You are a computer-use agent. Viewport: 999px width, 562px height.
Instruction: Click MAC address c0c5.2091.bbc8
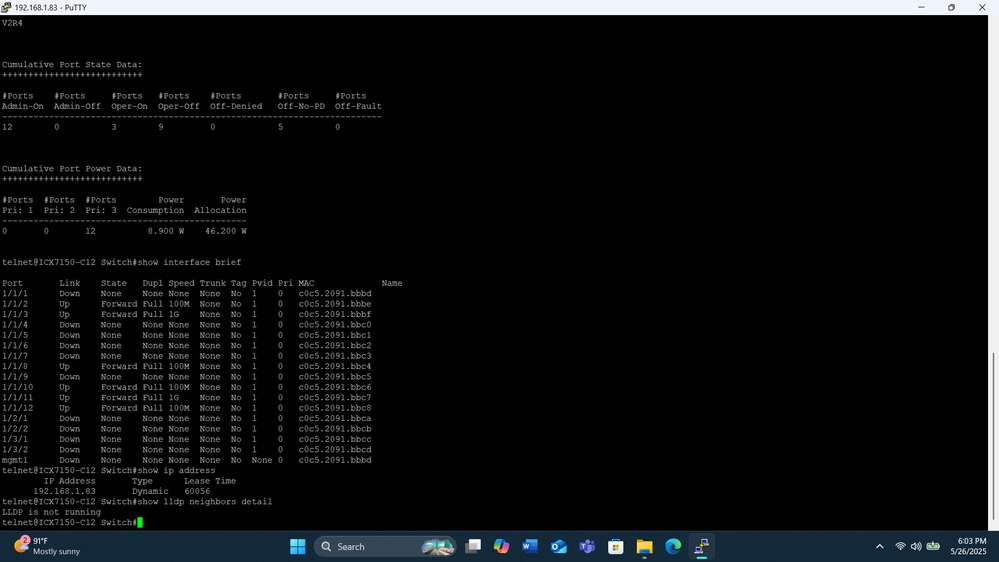[x=335, y=408]
